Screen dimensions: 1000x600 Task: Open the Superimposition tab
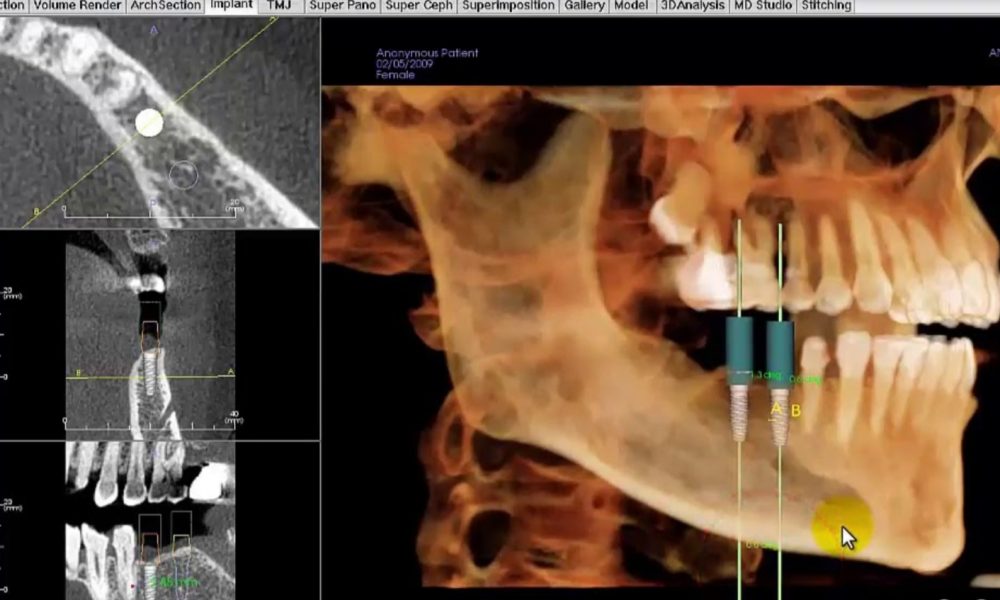508,6
